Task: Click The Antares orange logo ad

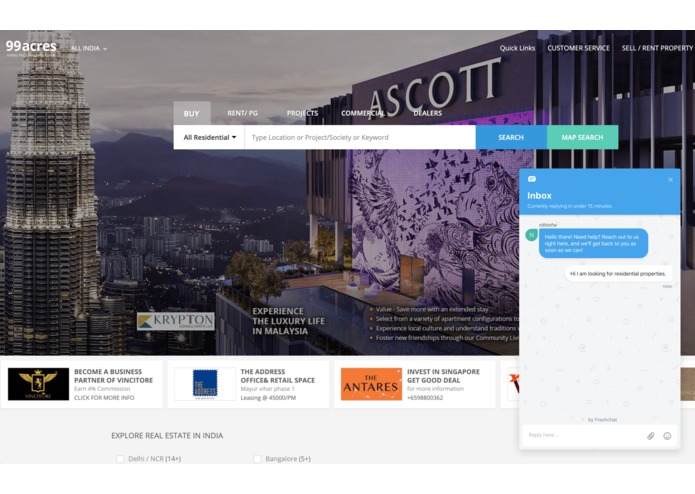Action: coord(371,384)
